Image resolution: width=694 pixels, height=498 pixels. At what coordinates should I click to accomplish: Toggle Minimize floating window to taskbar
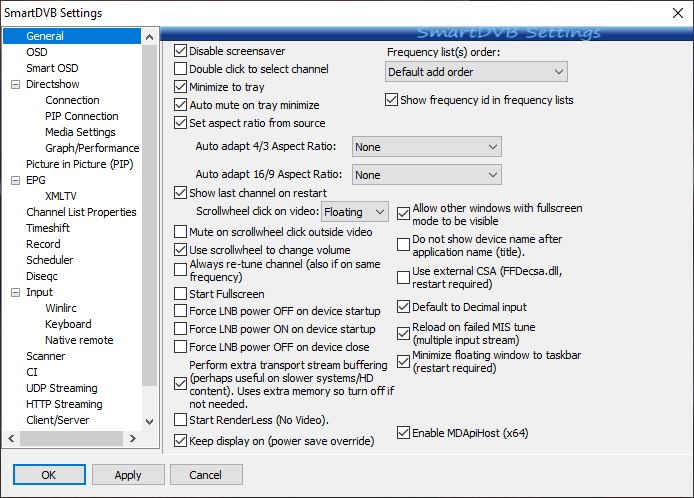pos(403,362)
